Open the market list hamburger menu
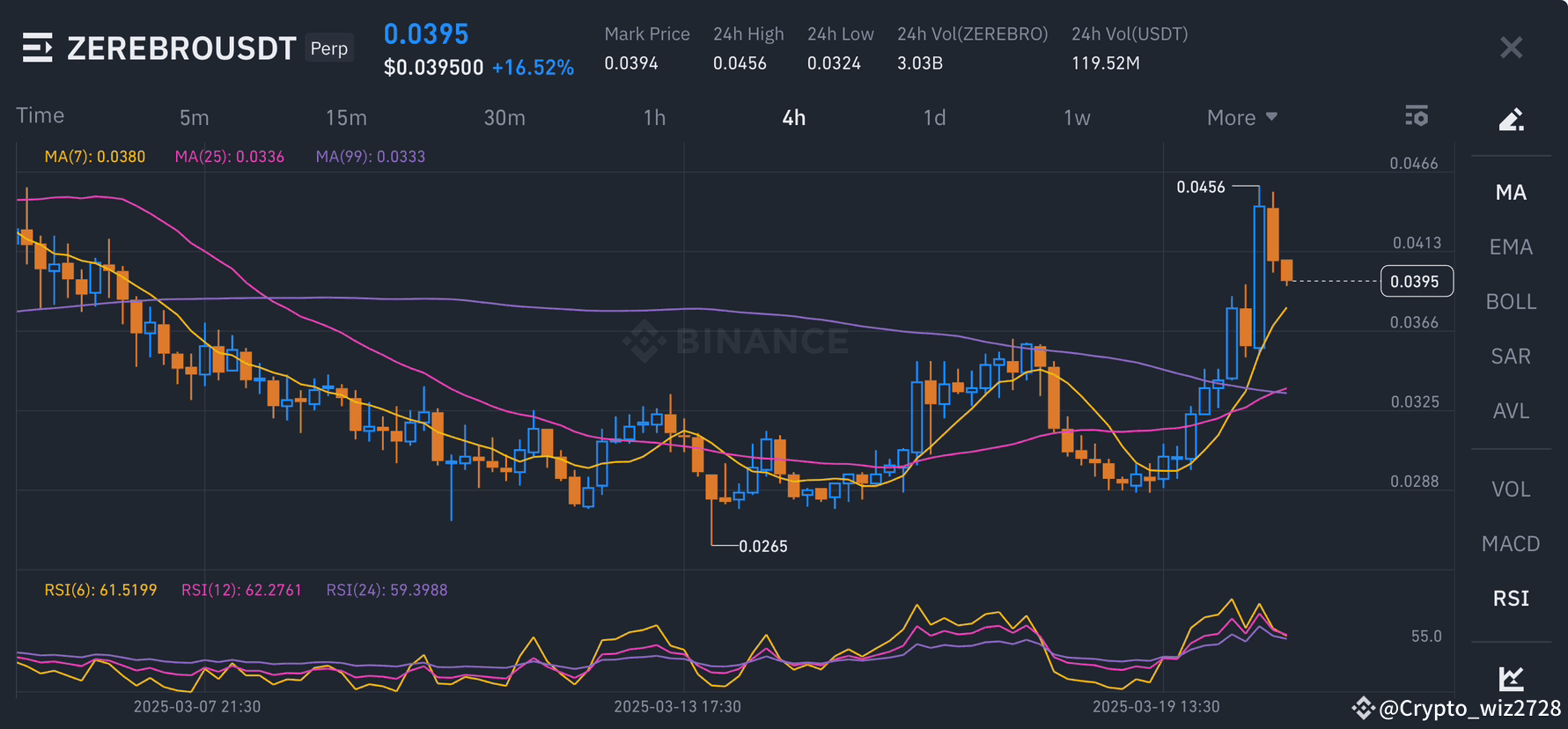This screenshot has width=1568, height=729. click(x=37, y=48)
